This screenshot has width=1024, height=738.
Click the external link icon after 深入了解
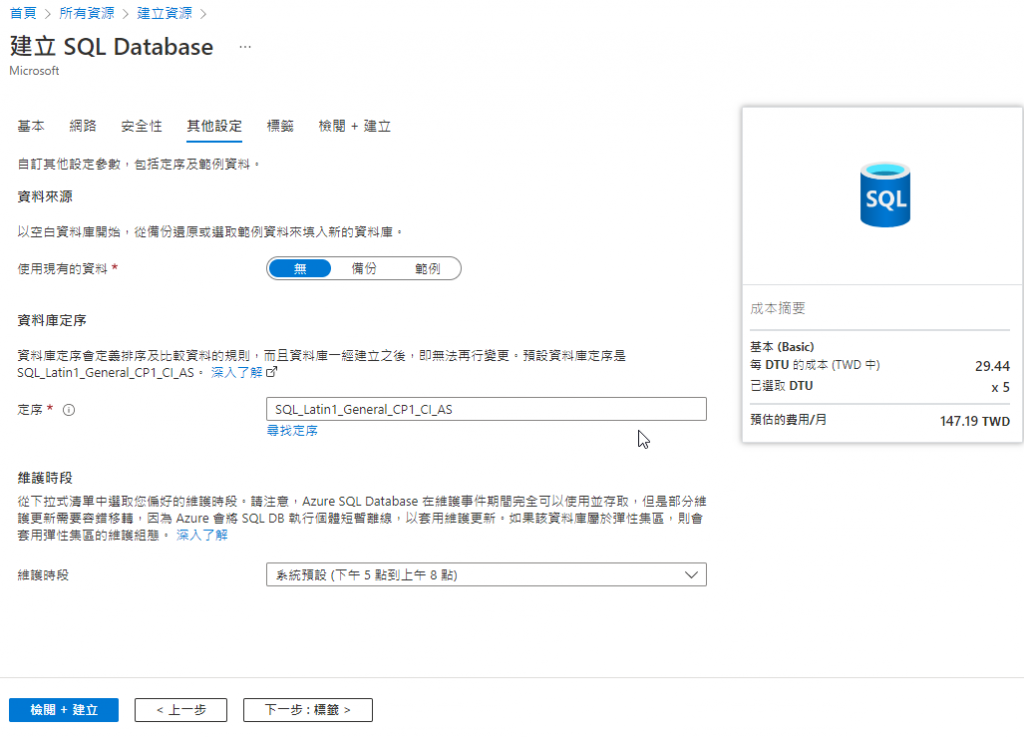click(x=272, y=372)
